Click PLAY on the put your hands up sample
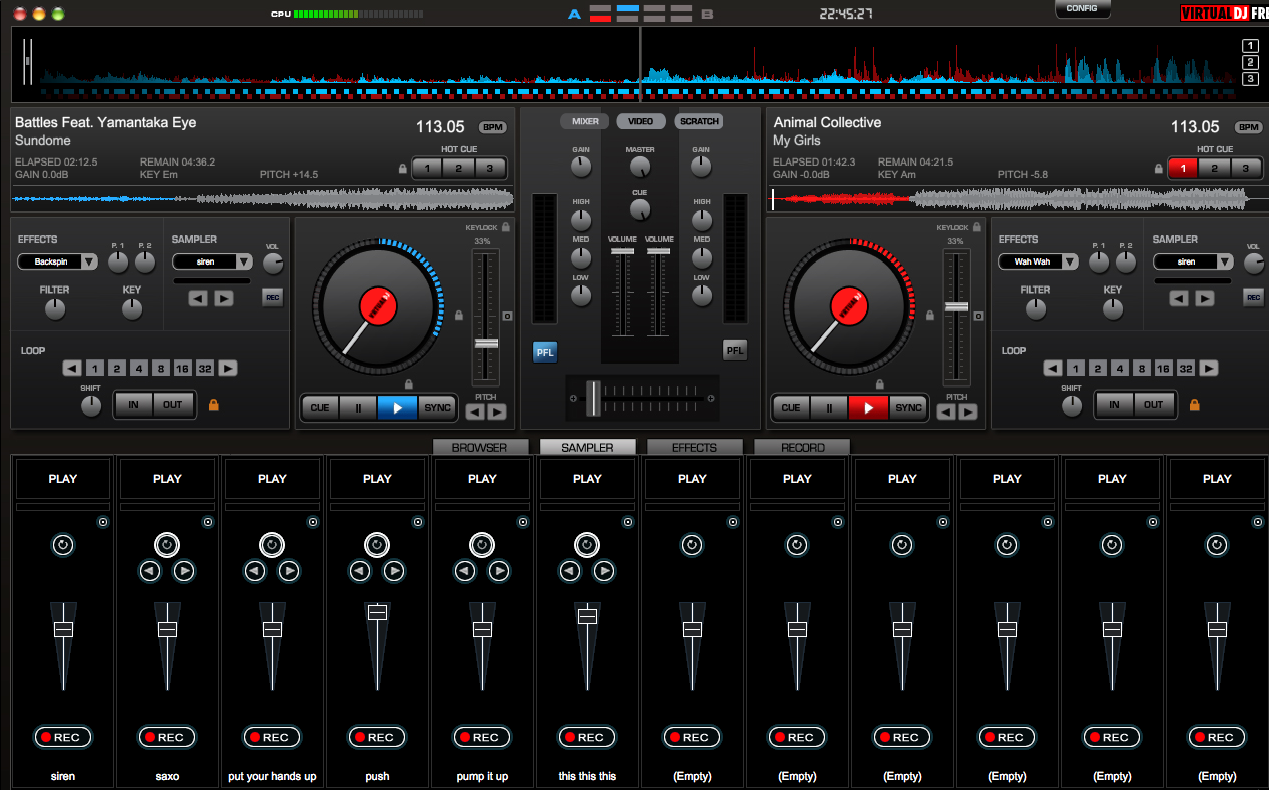The image size is (1269, 790). 272,479
